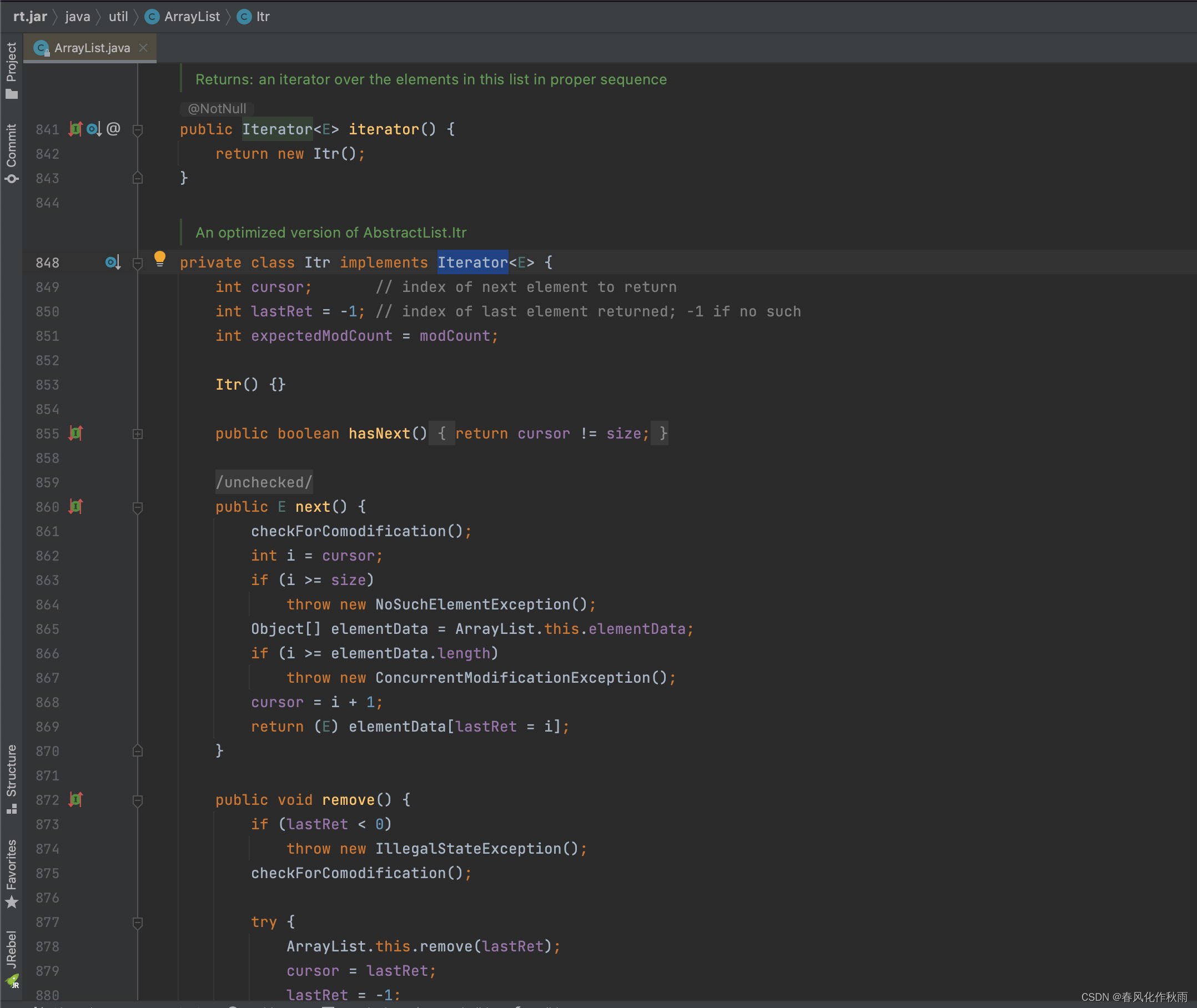The height and width of the screenshot is (1008, 1197).
Task: Collapse the iterator() method using the fold marker
Action: point(137,129)
